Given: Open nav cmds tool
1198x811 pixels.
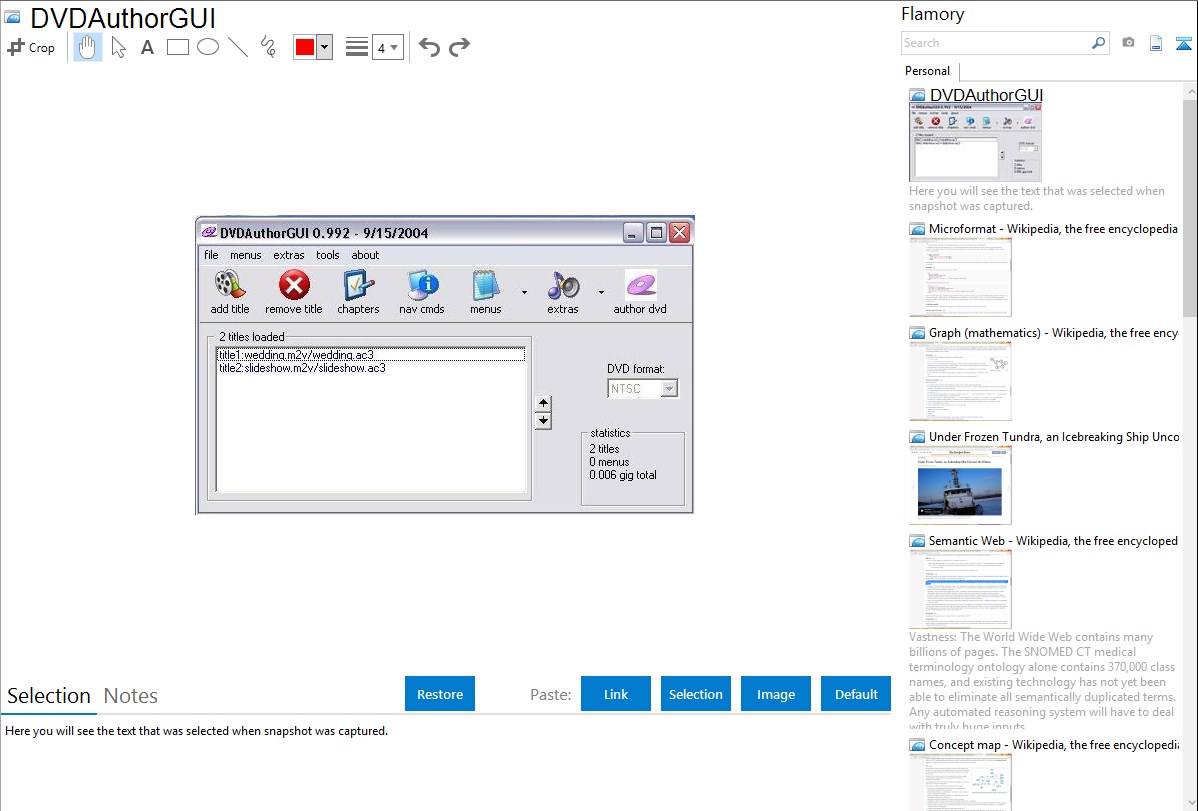Looking at the screenshot, I should (x=422, y=292).
